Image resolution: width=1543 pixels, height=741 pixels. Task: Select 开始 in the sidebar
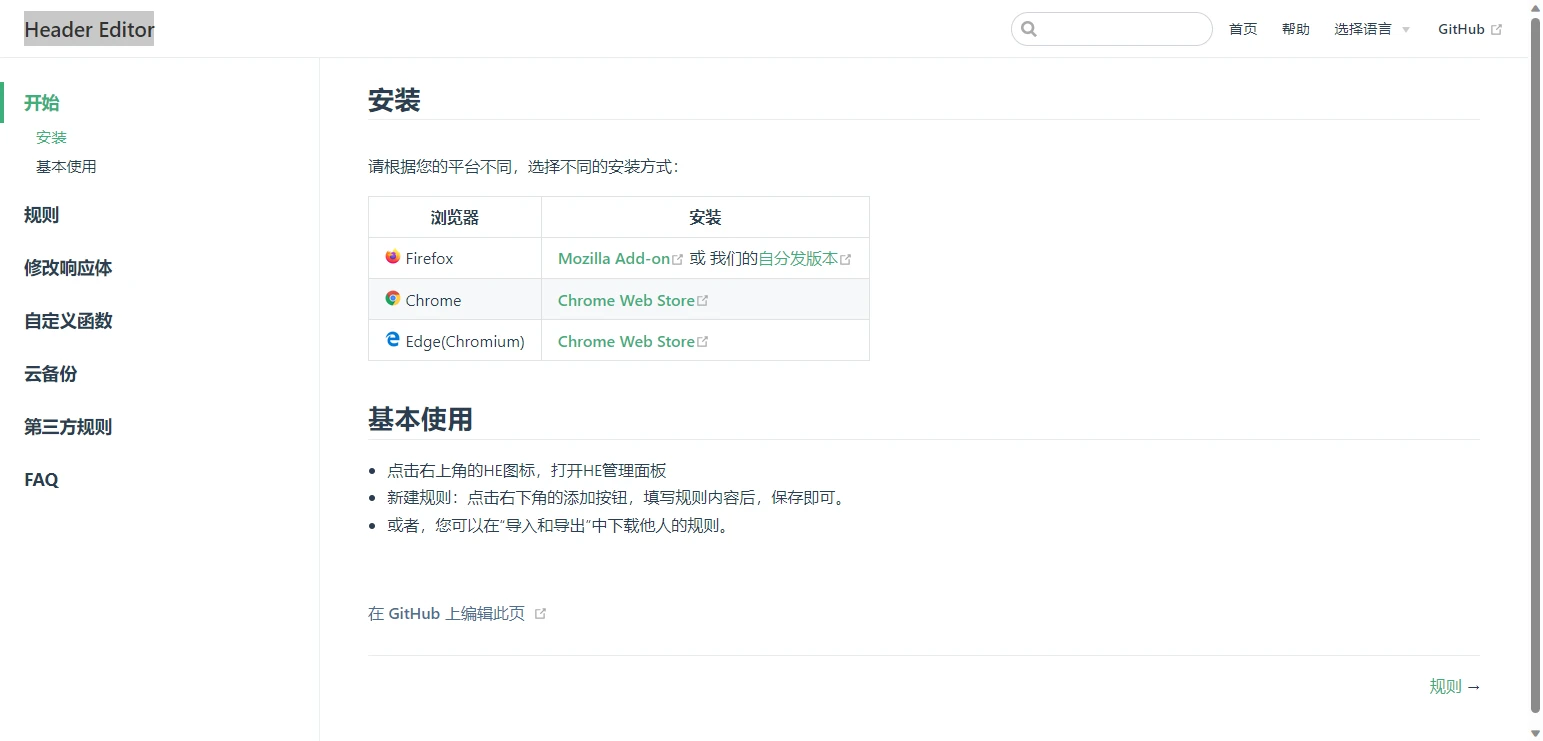[42, 102]
